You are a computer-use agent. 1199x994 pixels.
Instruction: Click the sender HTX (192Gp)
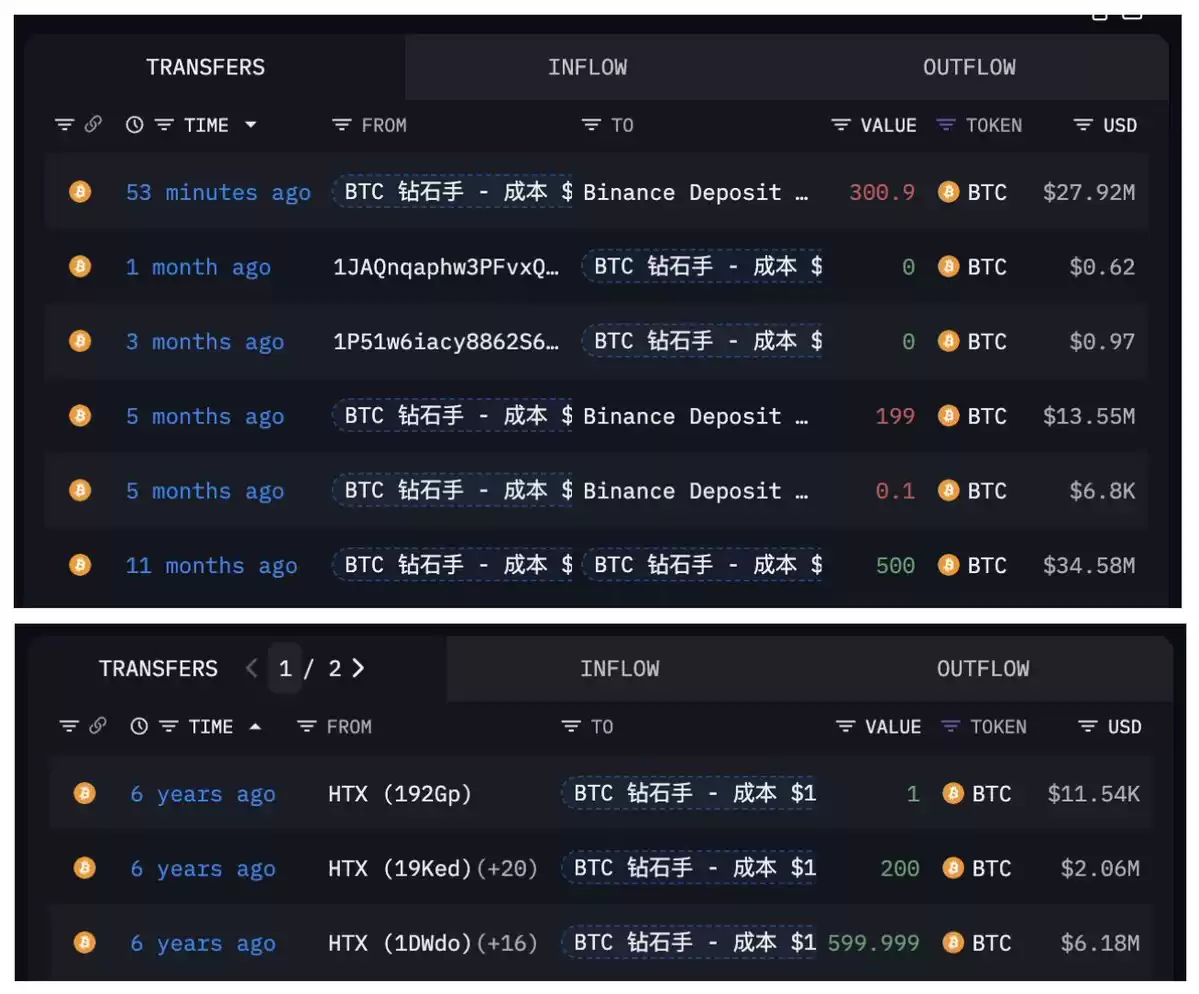pyautogui.click(x=400, y=794)
